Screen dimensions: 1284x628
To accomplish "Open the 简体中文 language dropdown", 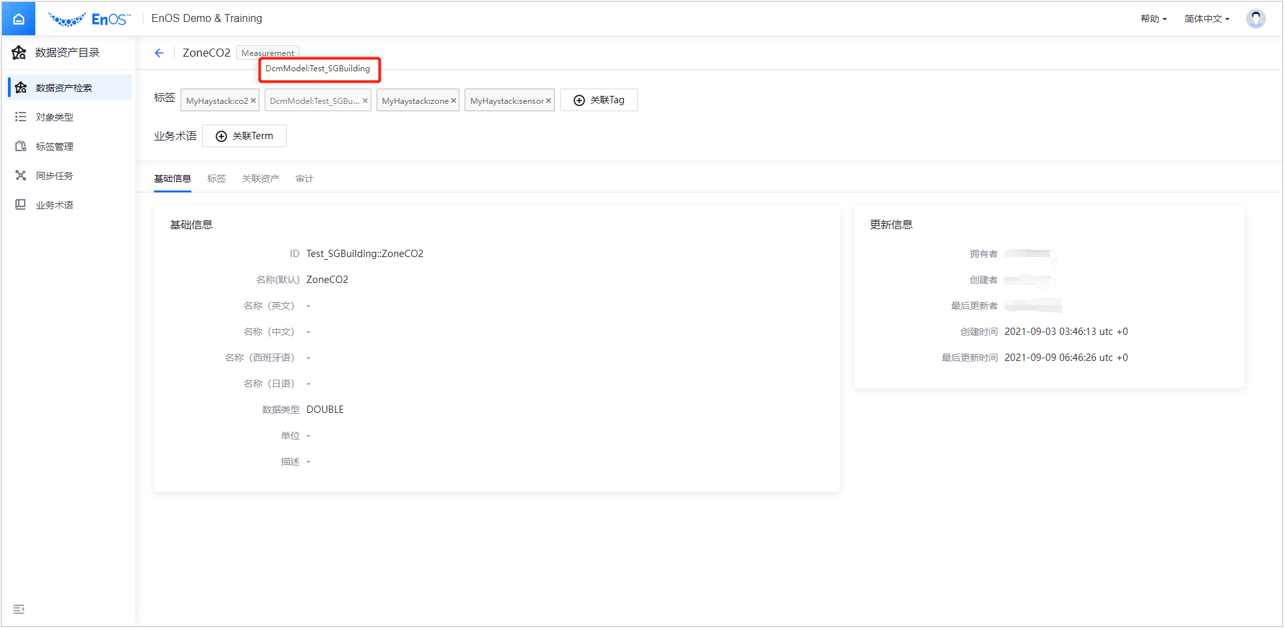I will coord(1207,19).
